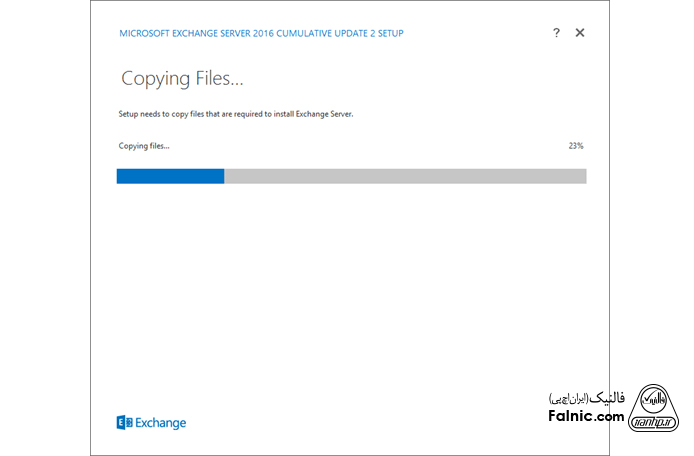Image resolution: width=694 pixels, height=456 pixels.
Task: Click the "Copying files..." status label
Action: [x=144, y=146]
